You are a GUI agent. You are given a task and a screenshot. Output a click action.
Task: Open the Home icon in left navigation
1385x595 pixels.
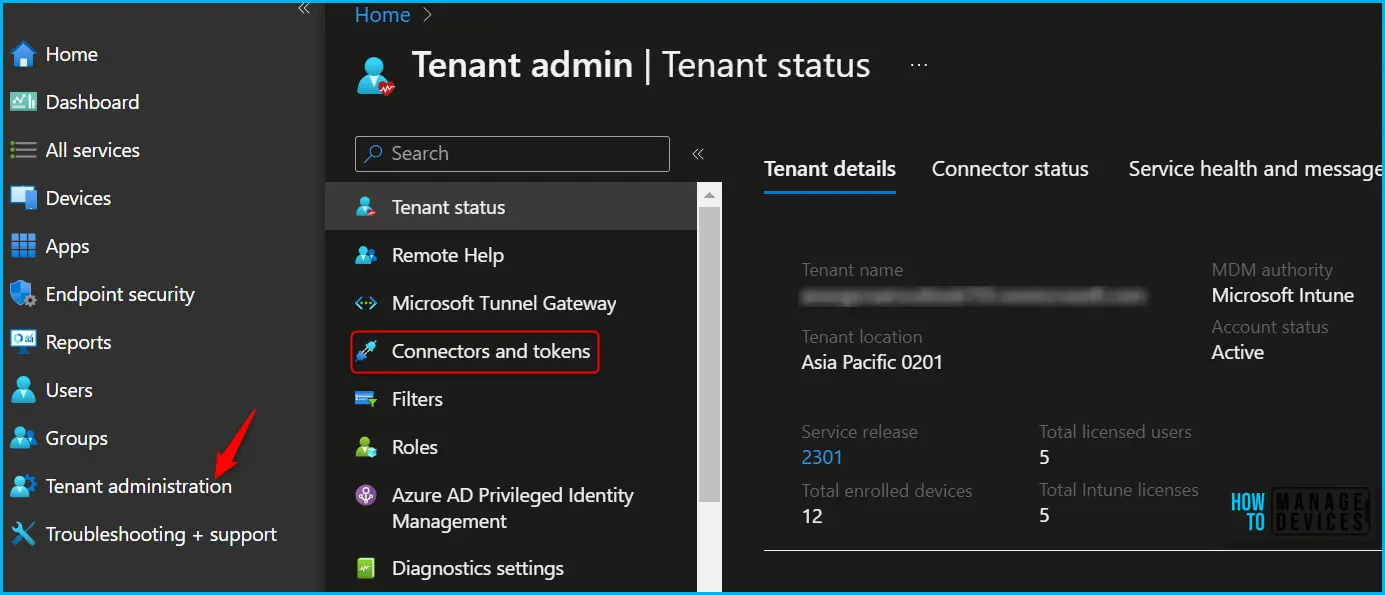click(x=23, y=54)
